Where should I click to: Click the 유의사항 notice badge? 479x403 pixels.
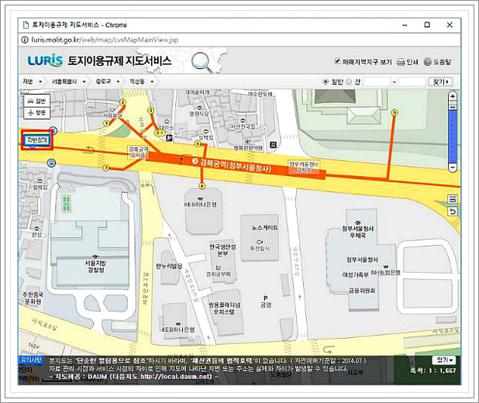(31, 360)
